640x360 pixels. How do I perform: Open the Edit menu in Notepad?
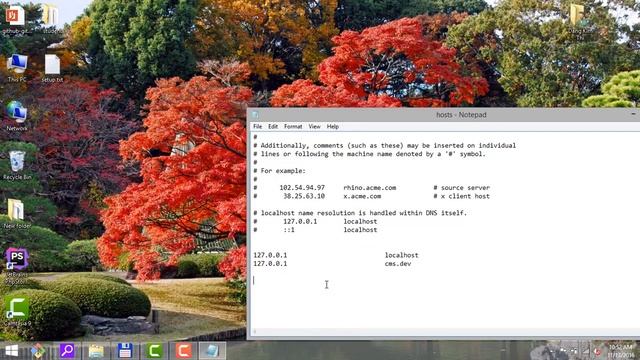point(273,127)
